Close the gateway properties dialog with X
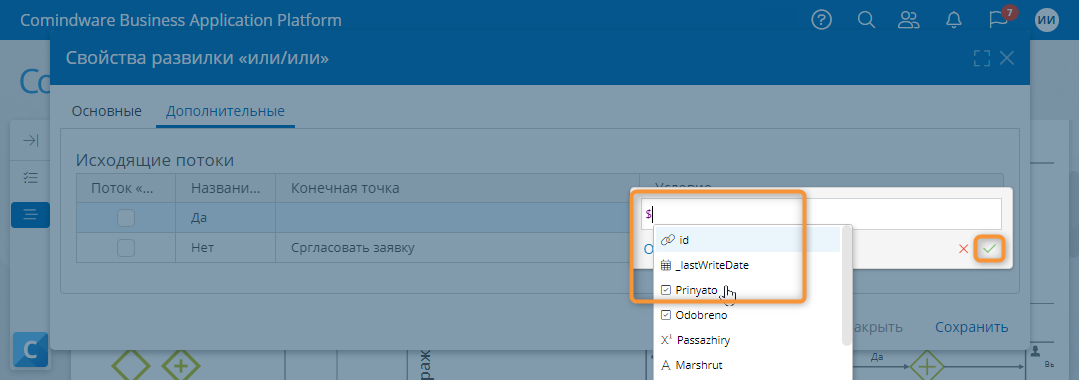Image resolution: width=1079 pixels, height=380 pixels. point(1007,58)
